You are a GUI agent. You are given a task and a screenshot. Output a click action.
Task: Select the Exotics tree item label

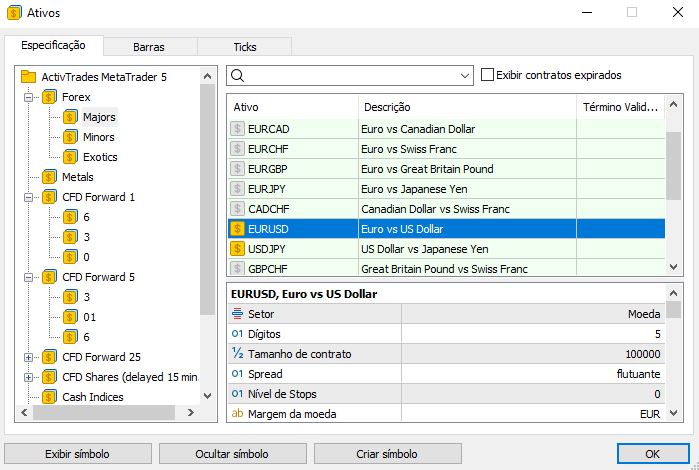(100, 157)
